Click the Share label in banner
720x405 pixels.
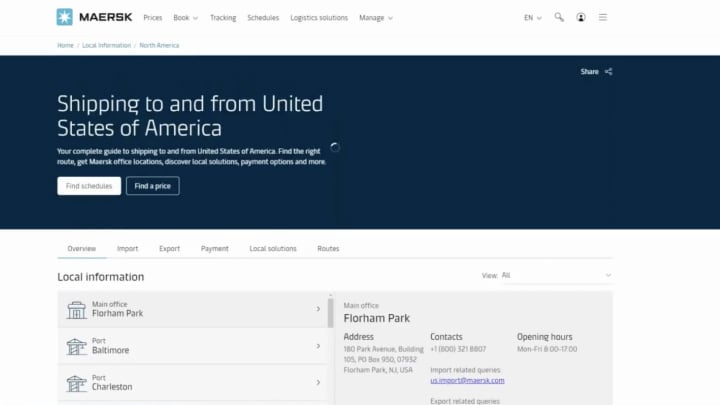click(589, 72)
